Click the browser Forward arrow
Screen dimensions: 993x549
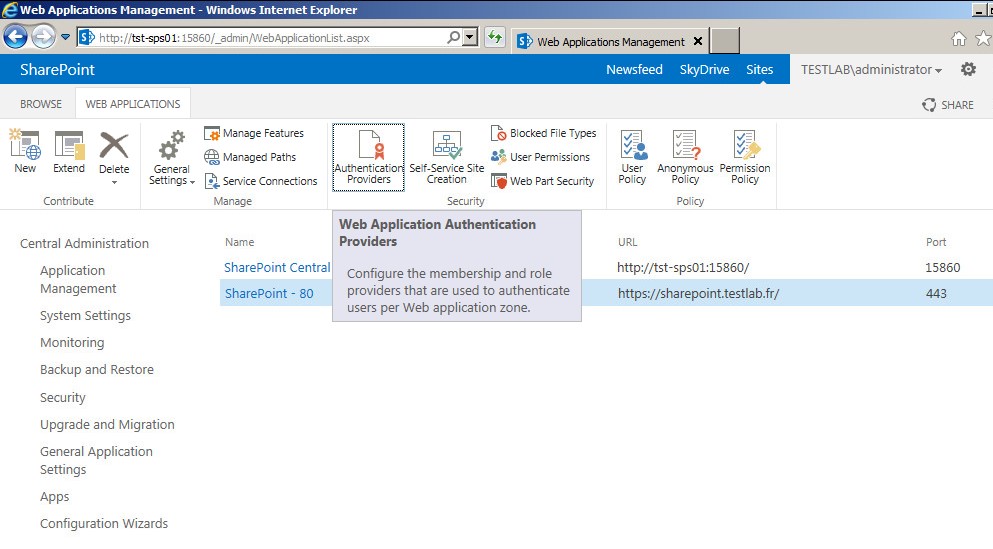(43, 37)
